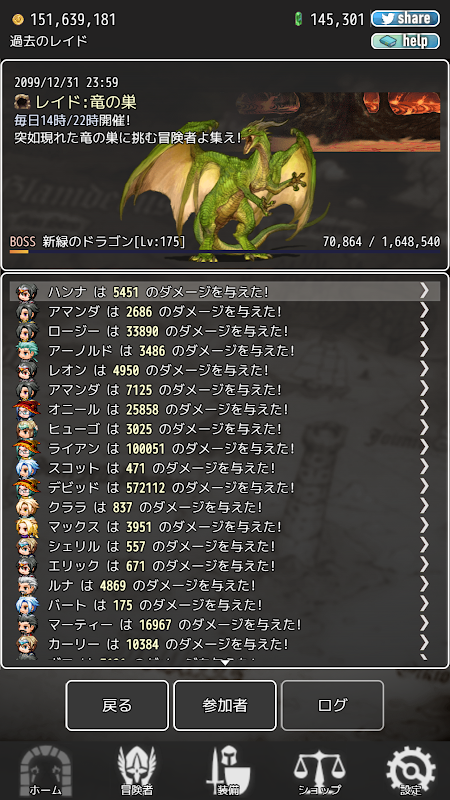Click the gold coin icon at top
450x800 pixels.
click(x=17, y=19)
